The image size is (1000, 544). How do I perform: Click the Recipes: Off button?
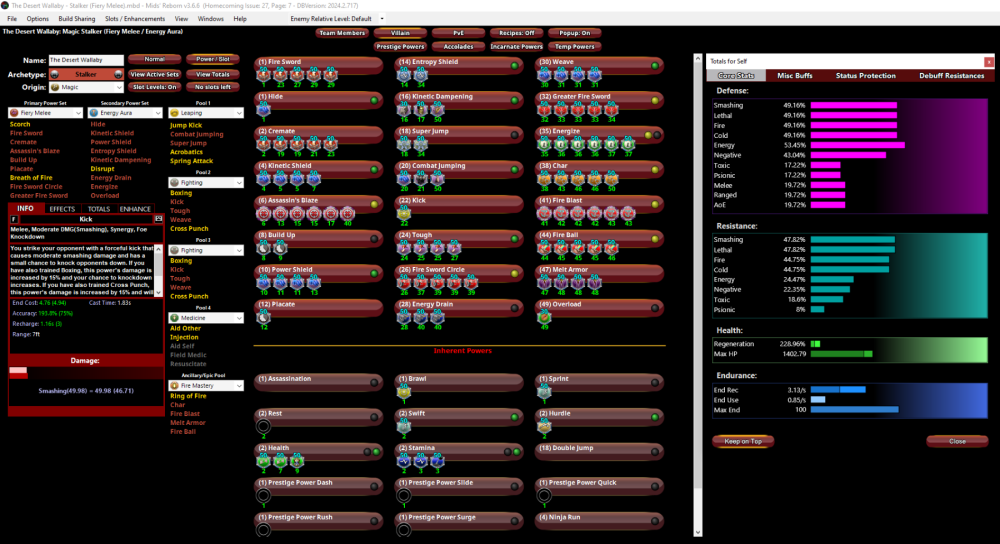click(x=517, y=33)
